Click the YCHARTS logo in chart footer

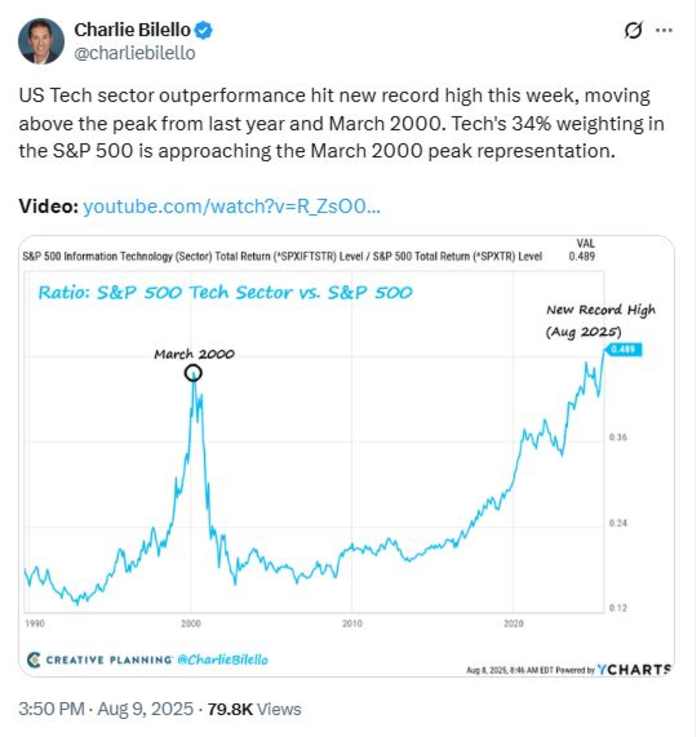click(x=634, y=669)
